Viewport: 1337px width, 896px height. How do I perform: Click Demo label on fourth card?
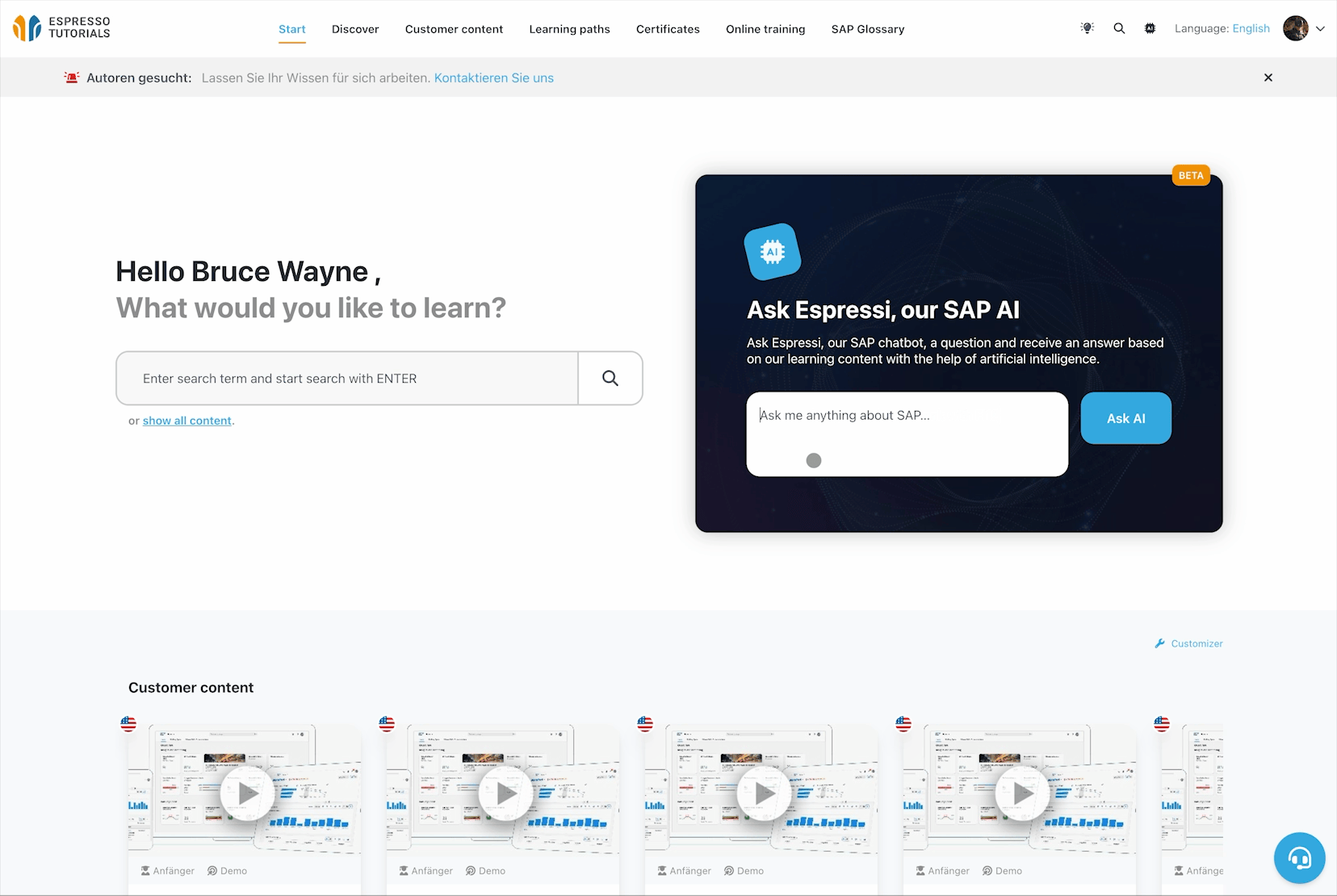(x=1003, y=871)
